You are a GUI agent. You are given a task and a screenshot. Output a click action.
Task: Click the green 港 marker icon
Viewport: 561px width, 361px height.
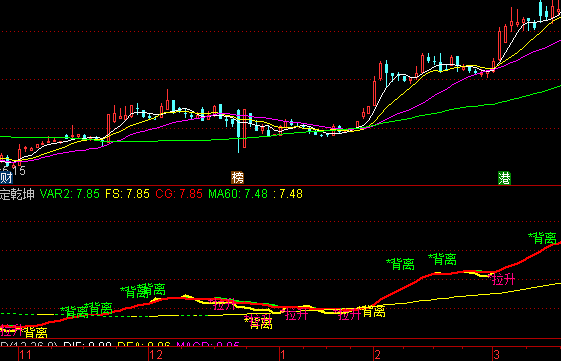(x=504, y=178)
